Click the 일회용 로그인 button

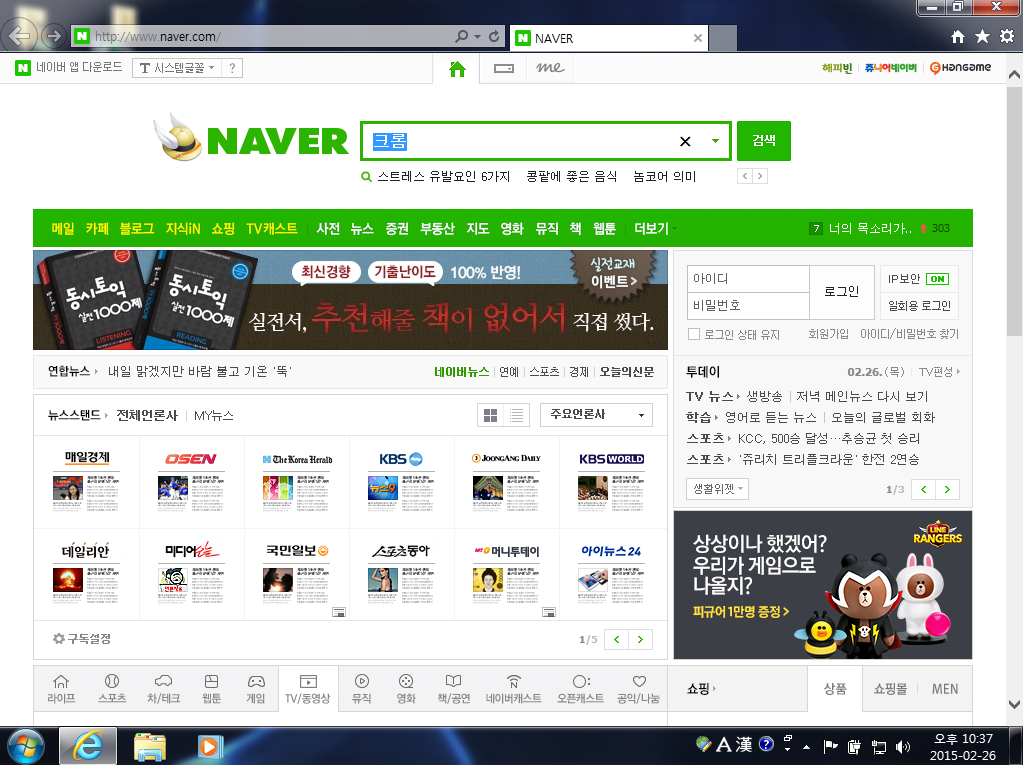tap(919, 306)
